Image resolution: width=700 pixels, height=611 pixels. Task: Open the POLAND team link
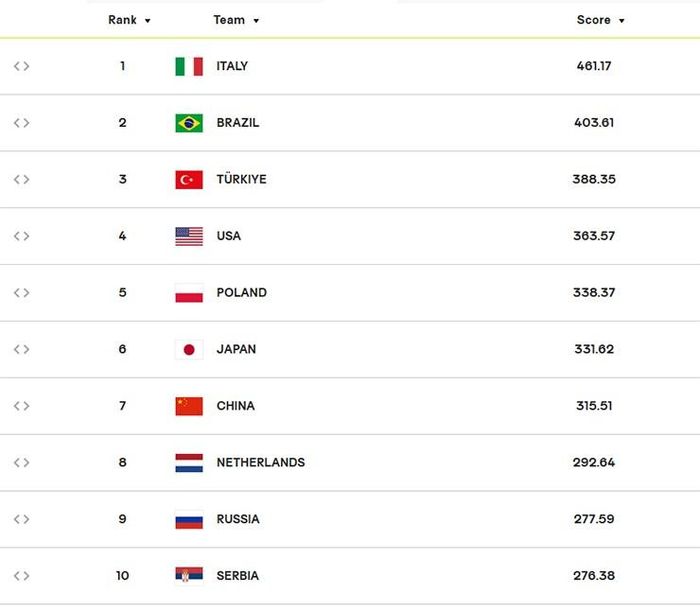point(242,293)
